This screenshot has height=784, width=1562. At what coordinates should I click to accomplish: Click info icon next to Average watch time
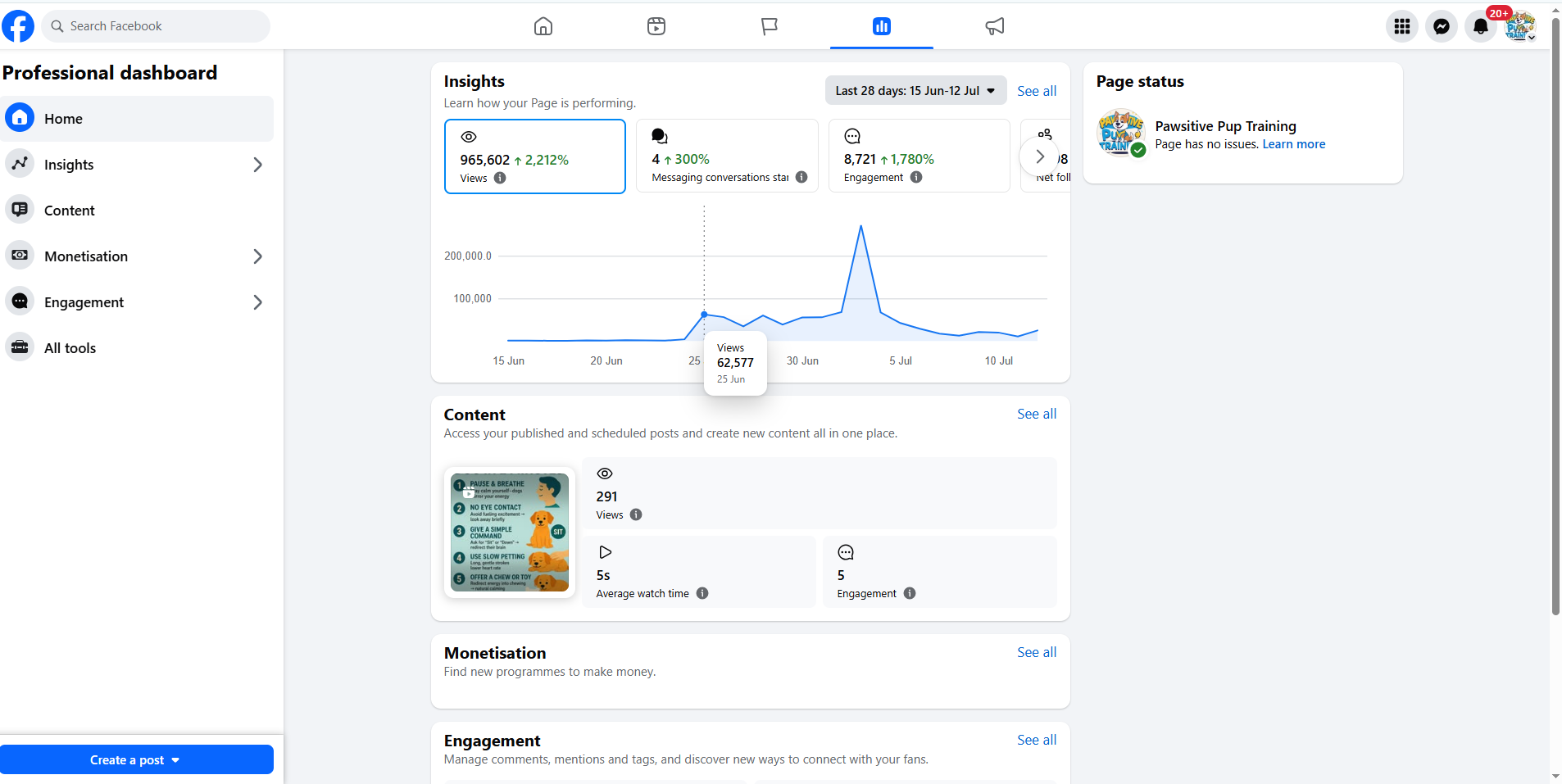click(x=702, y=593)
